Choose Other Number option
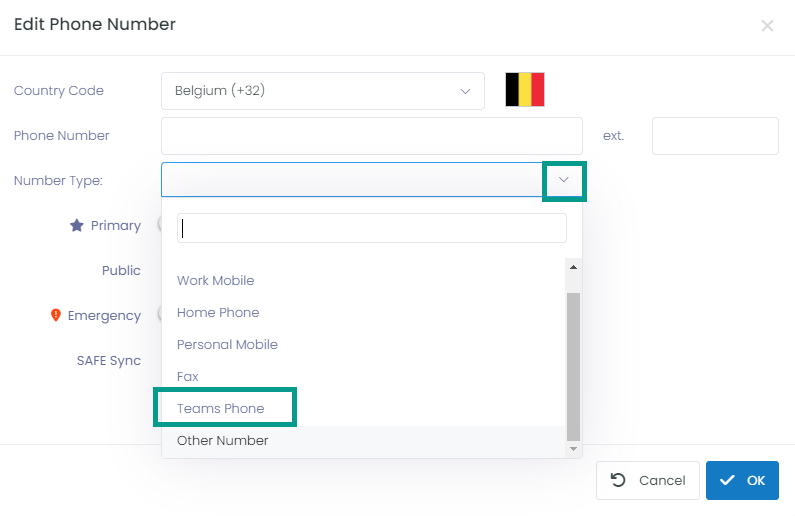 (223, 440)
